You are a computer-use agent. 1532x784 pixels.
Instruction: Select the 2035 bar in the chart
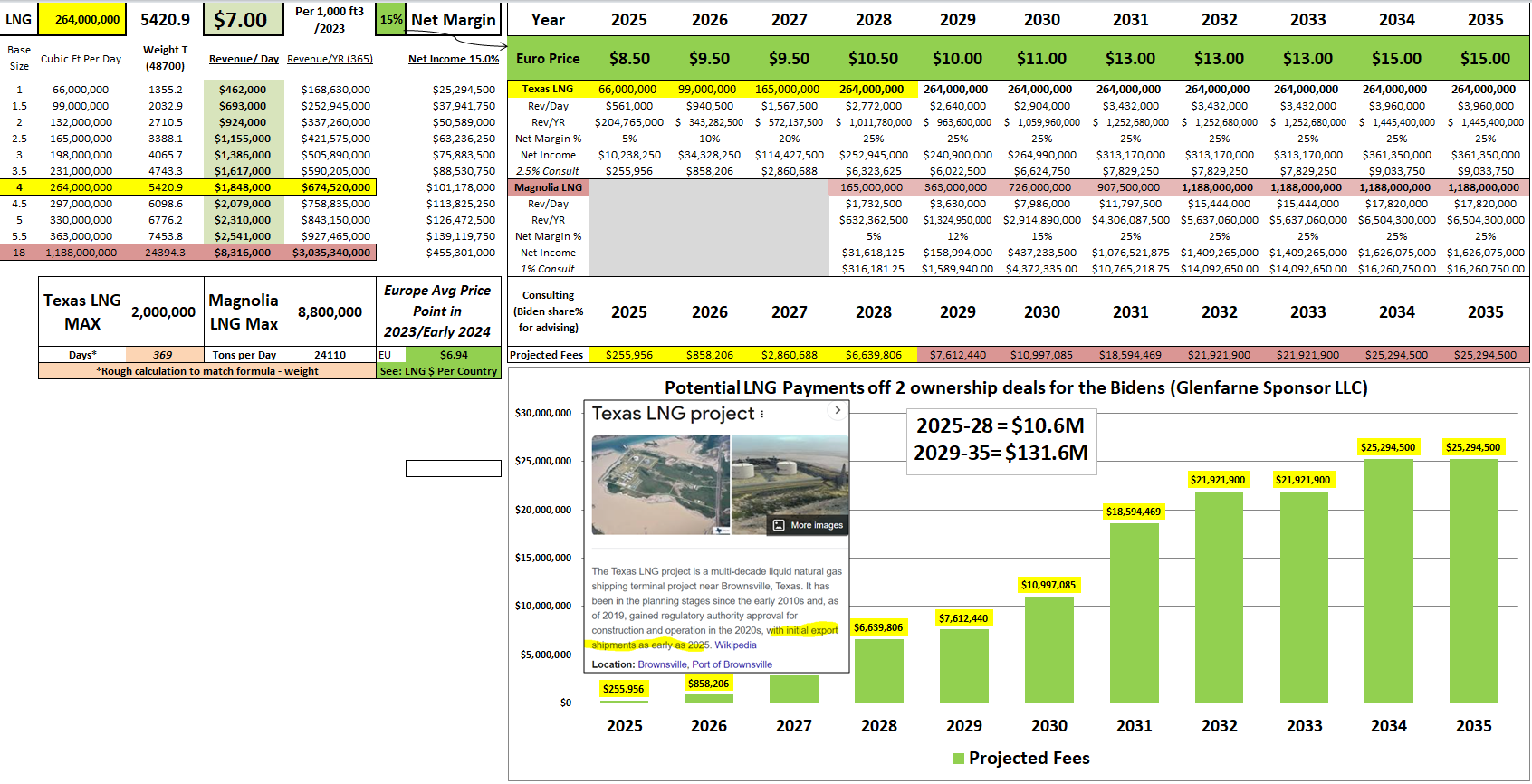click(1473, 581)
